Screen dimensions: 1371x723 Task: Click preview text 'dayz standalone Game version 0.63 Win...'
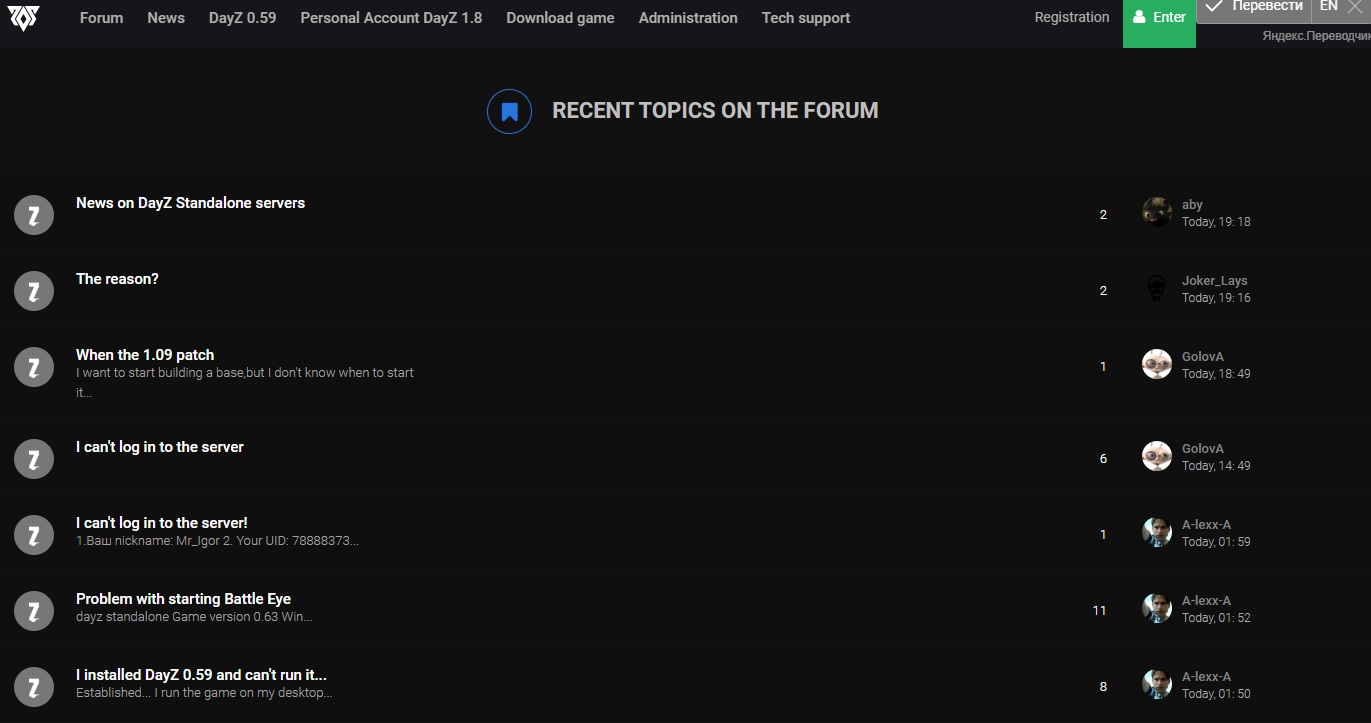point(194,617)
